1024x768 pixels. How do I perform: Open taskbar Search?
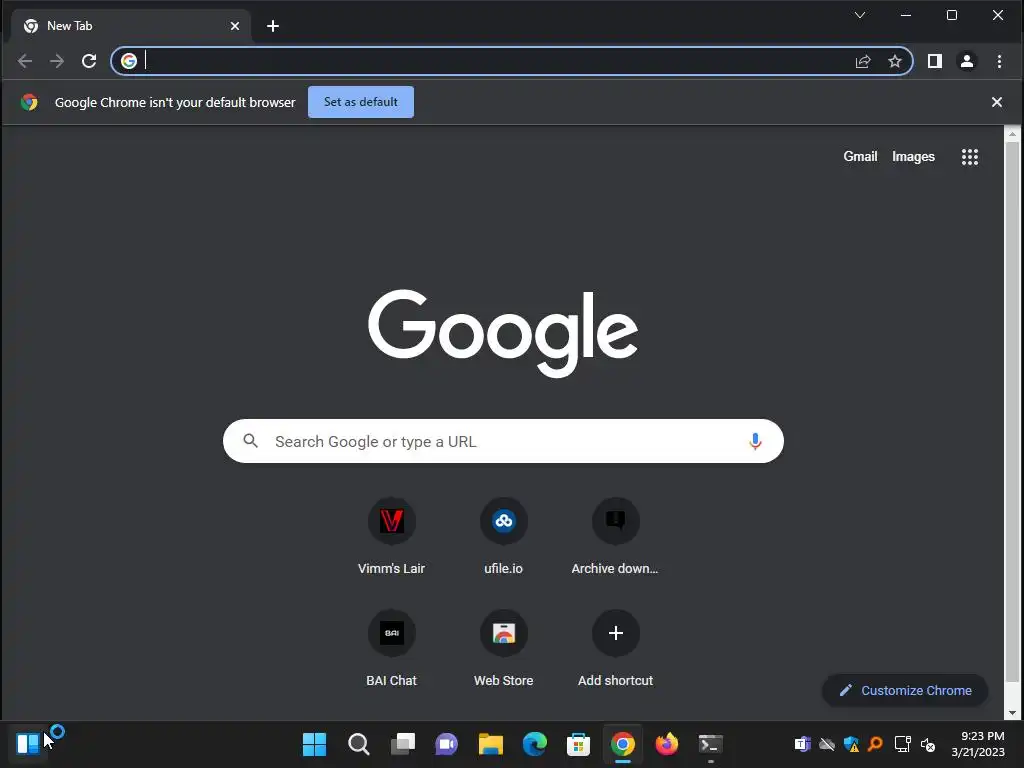tap(359, 744)
